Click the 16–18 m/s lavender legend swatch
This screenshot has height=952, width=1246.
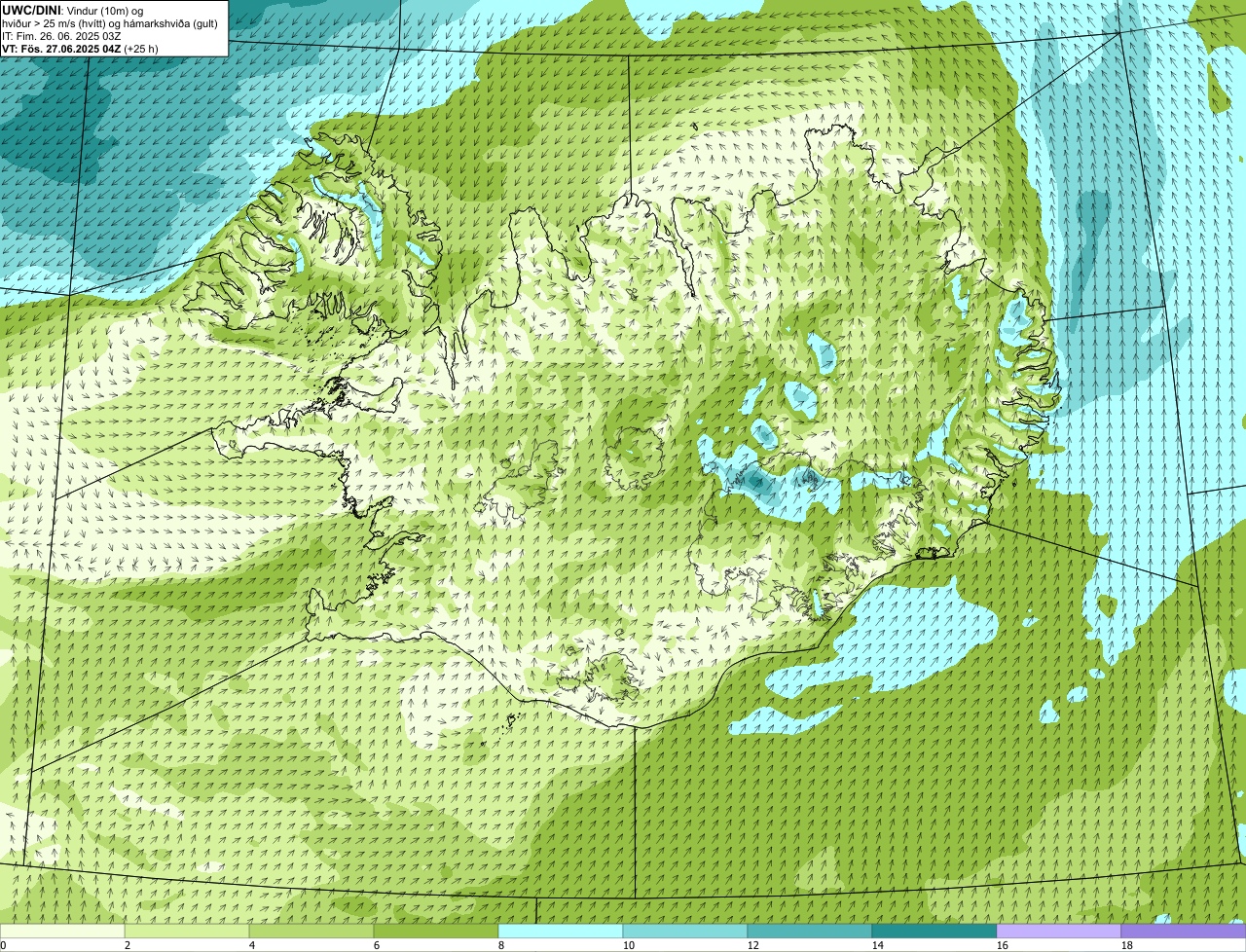point(1059,932)
